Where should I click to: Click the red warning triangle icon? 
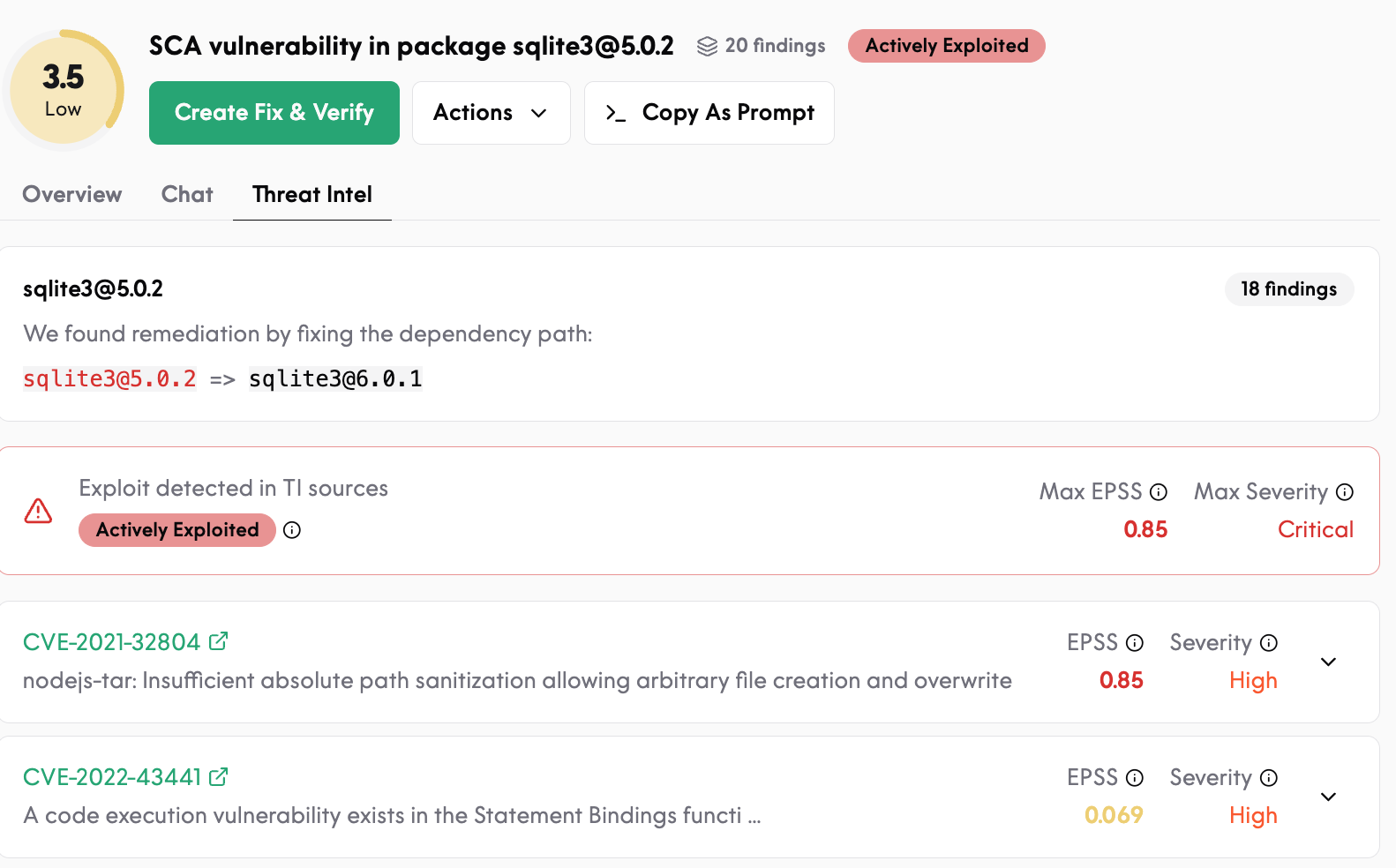[x=38, y=511]
